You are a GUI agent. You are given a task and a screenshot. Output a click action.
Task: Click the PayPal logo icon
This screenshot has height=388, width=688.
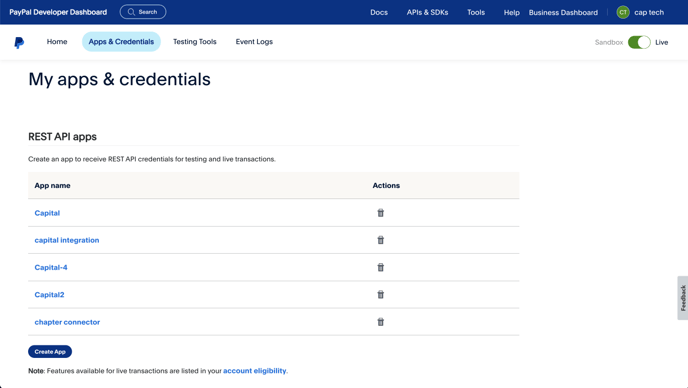pyautogui.click(x=19, y=43)
